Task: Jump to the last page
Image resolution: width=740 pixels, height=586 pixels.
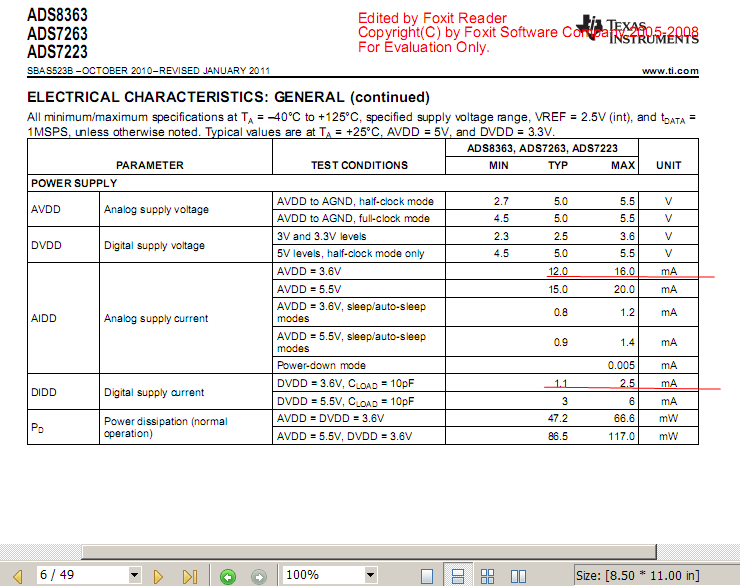Action: coord(190,576)
